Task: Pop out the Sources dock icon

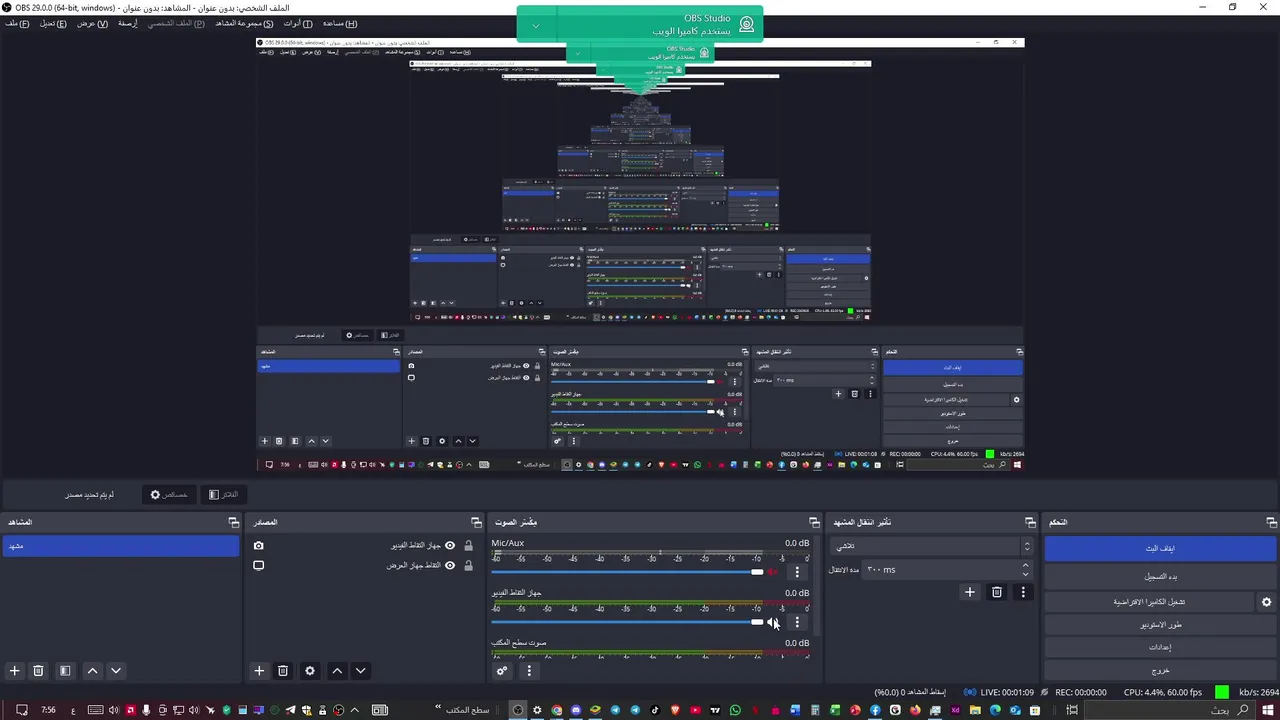Action: (x=476, y=522)
